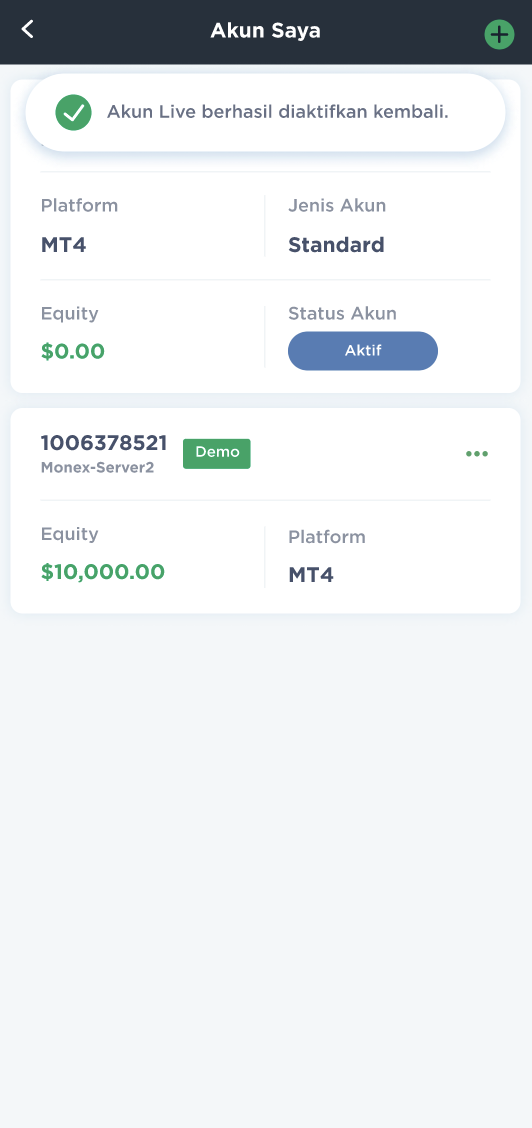The width and height of the screenshot is (532, 1128).
Task: Tap the $0.00 equity amount
Action: click(73, 352)
